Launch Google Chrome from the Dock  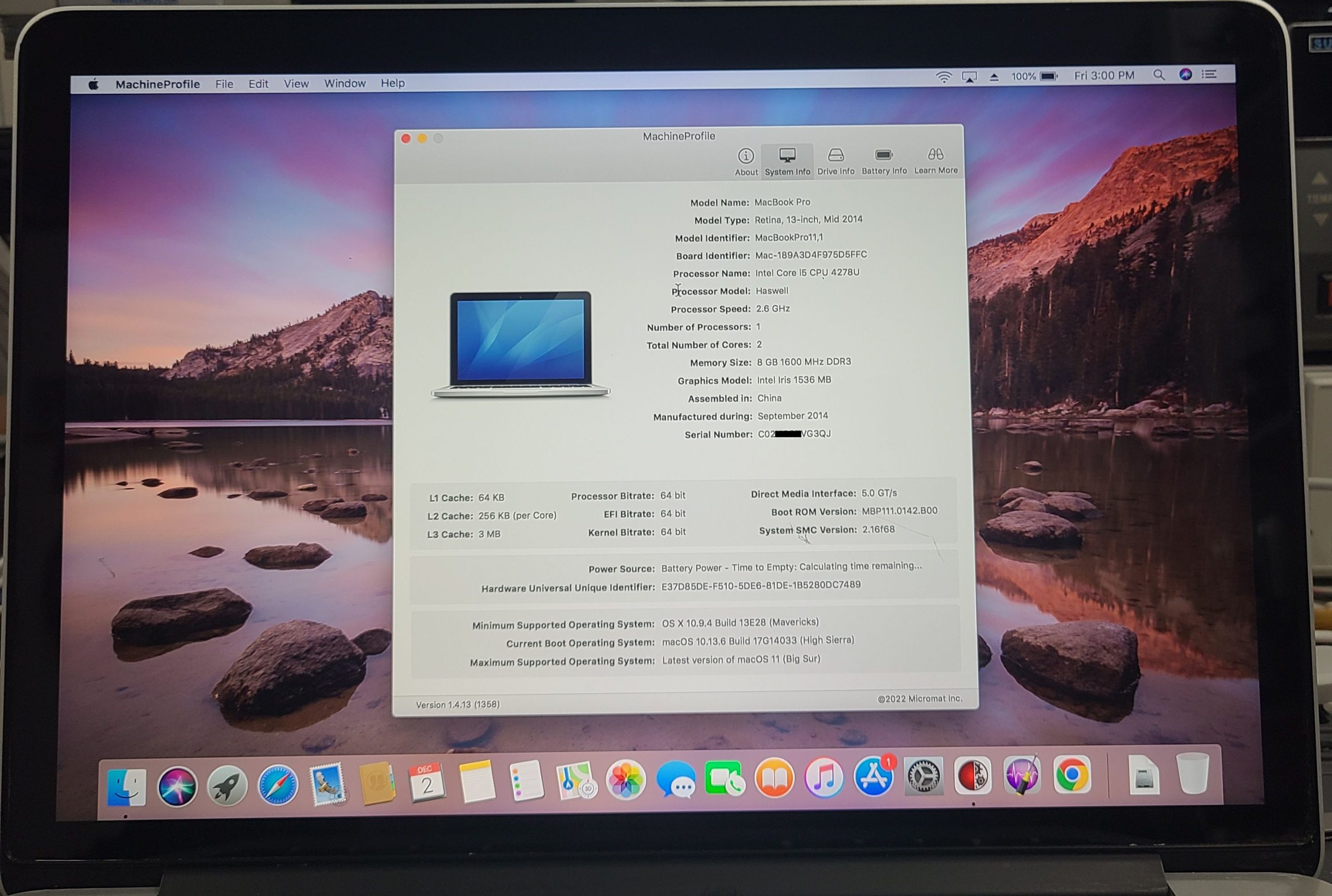tap(1072, 774)
